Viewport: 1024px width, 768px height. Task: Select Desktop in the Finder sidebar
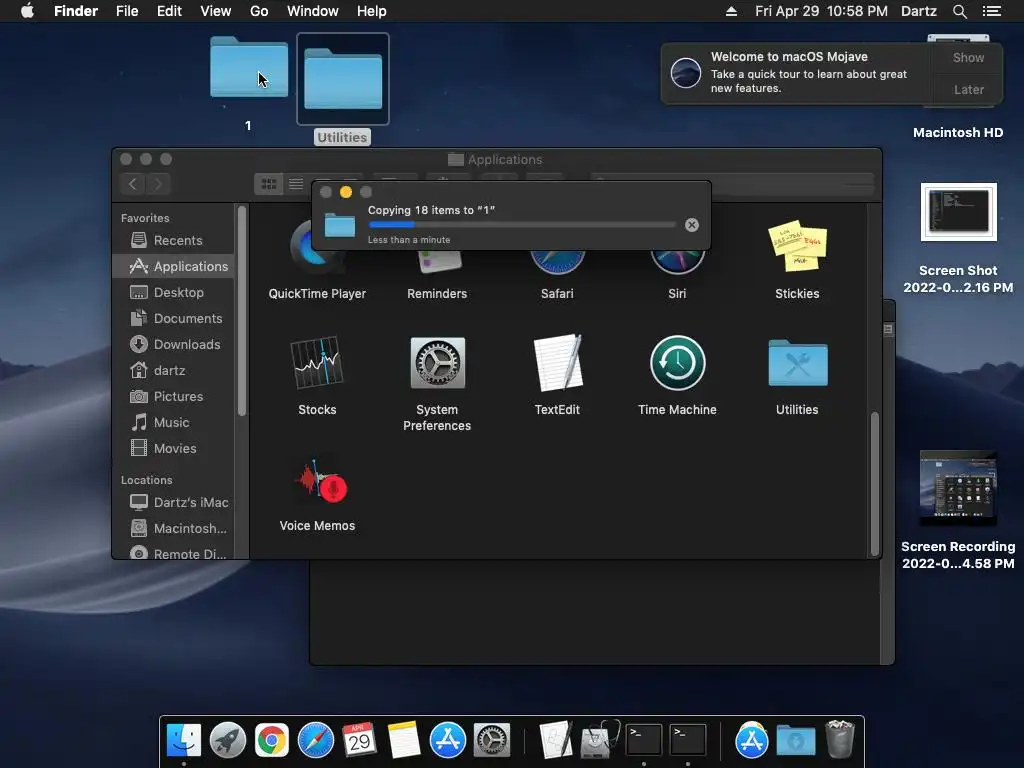point(174,293)
